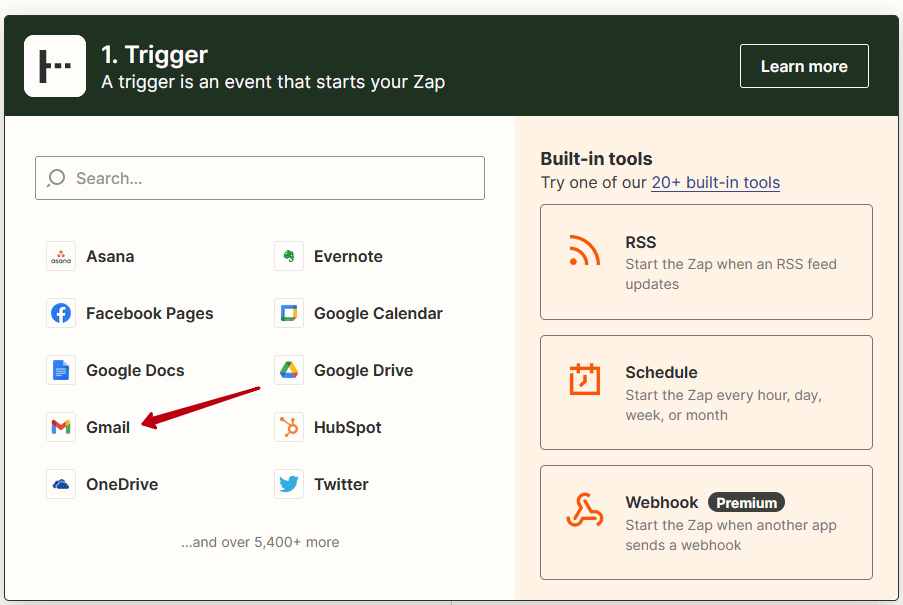Image resolution: width=903 pixels, height=605 pixels.
Task: Select the RSS built-in tool card
Action: pos(706,262)
